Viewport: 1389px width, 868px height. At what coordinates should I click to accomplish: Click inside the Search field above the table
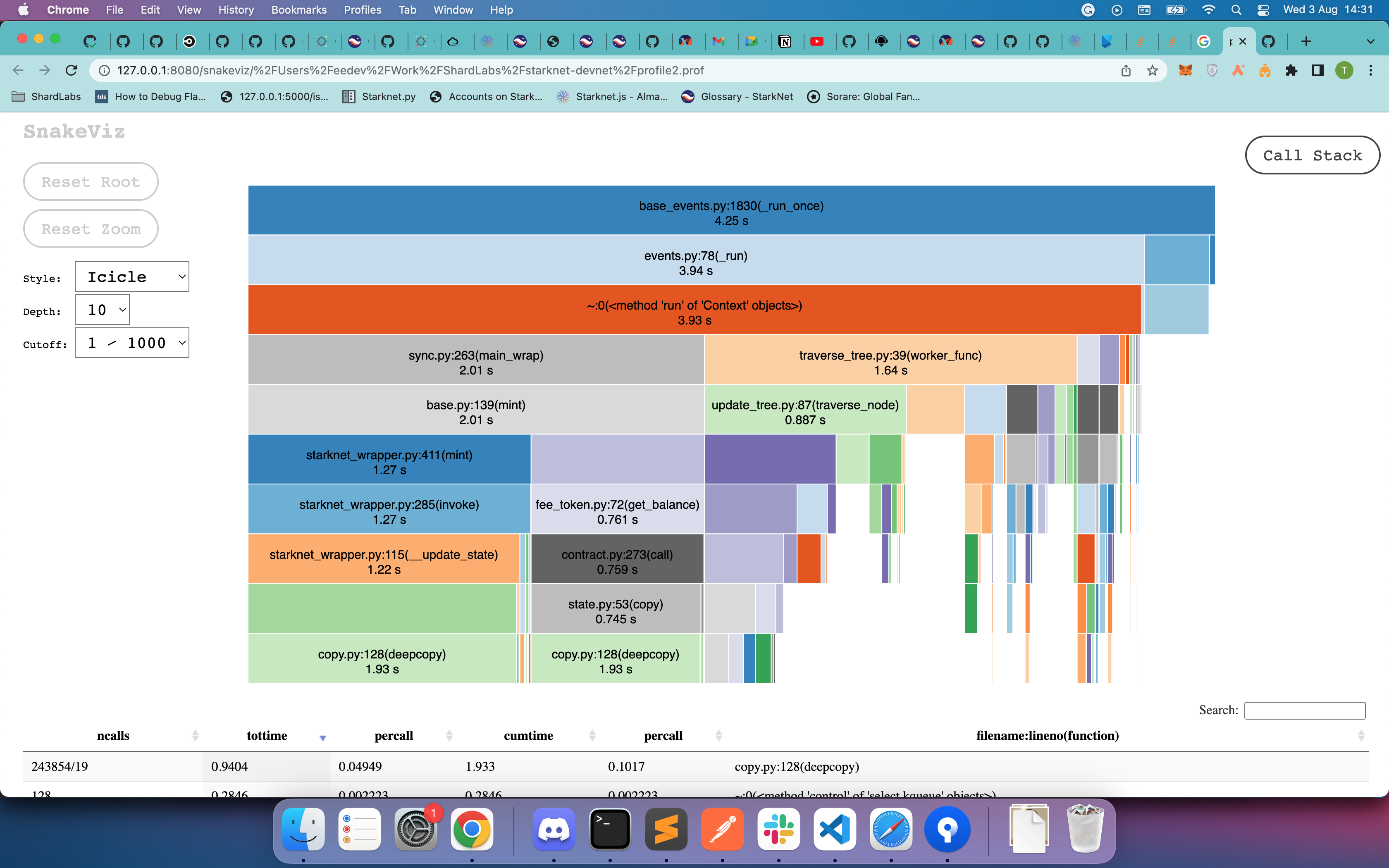click(x=1305, y=710)
